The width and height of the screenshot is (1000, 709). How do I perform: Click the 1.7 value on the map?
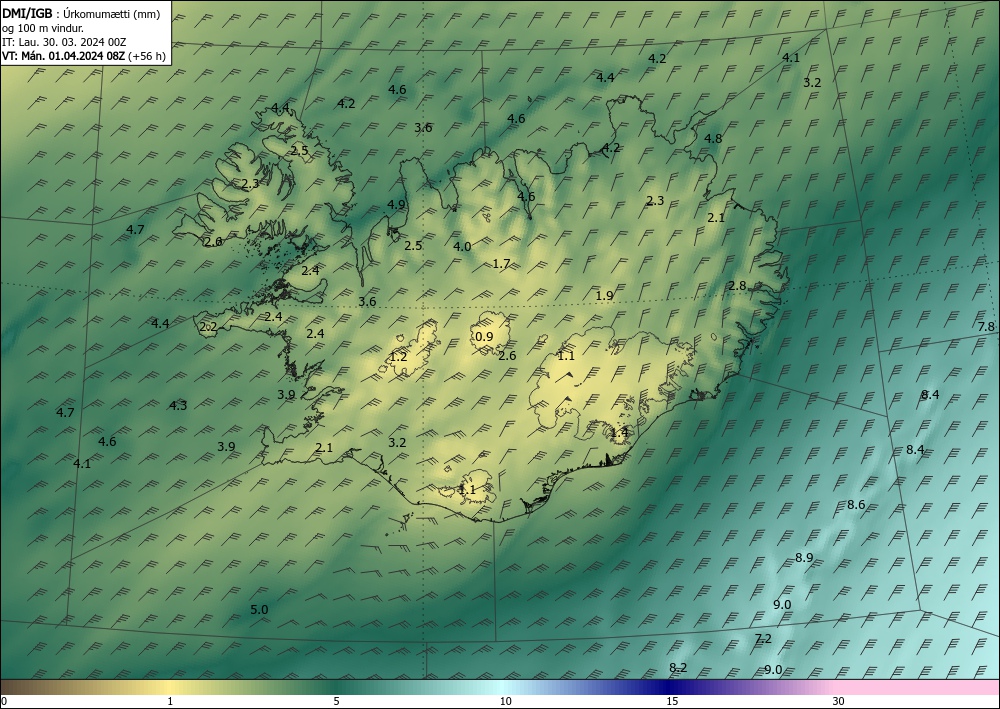(501, 263)
